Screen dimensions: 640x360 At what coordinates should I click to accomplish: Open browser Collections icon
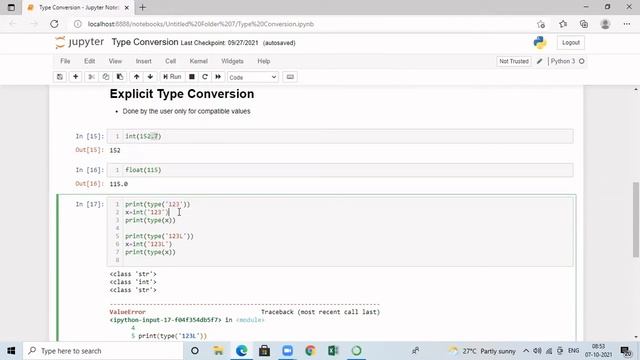584,24
